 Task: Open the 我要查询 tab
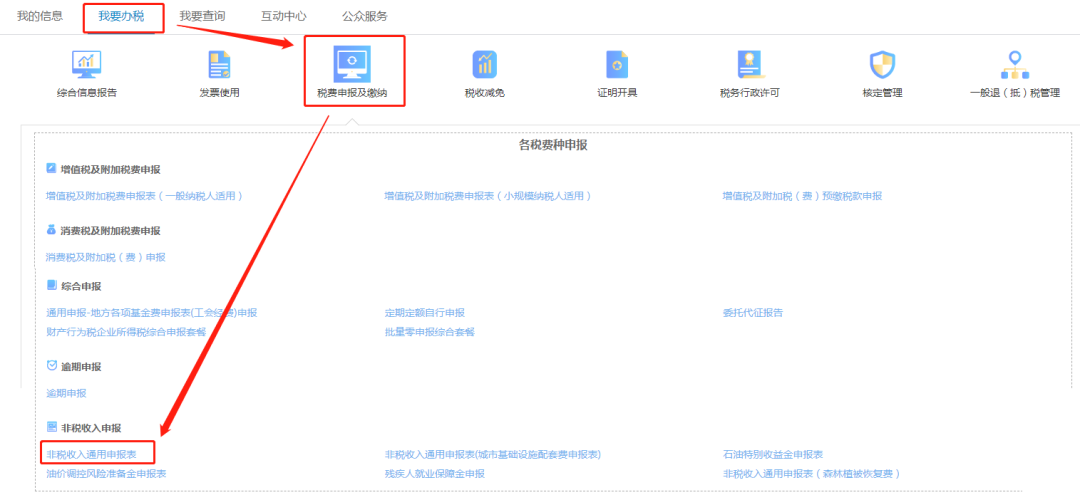[202, 16]
